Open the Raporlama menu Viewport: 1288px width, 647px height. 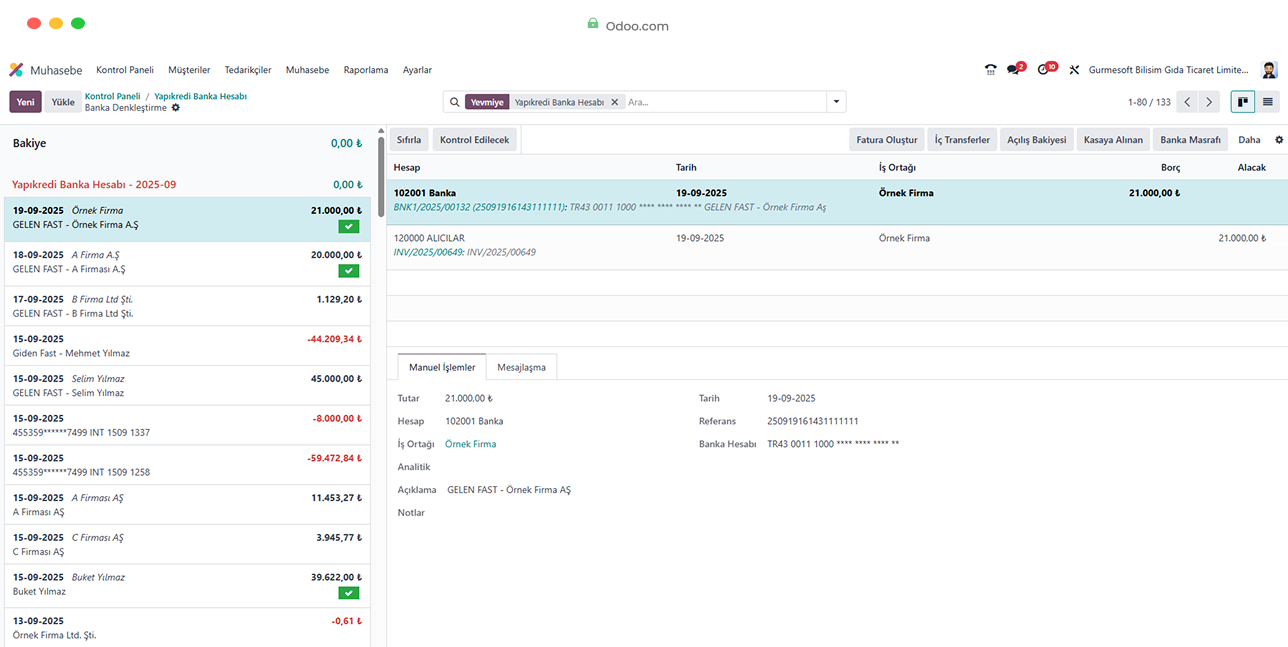[x=365, y=70]
